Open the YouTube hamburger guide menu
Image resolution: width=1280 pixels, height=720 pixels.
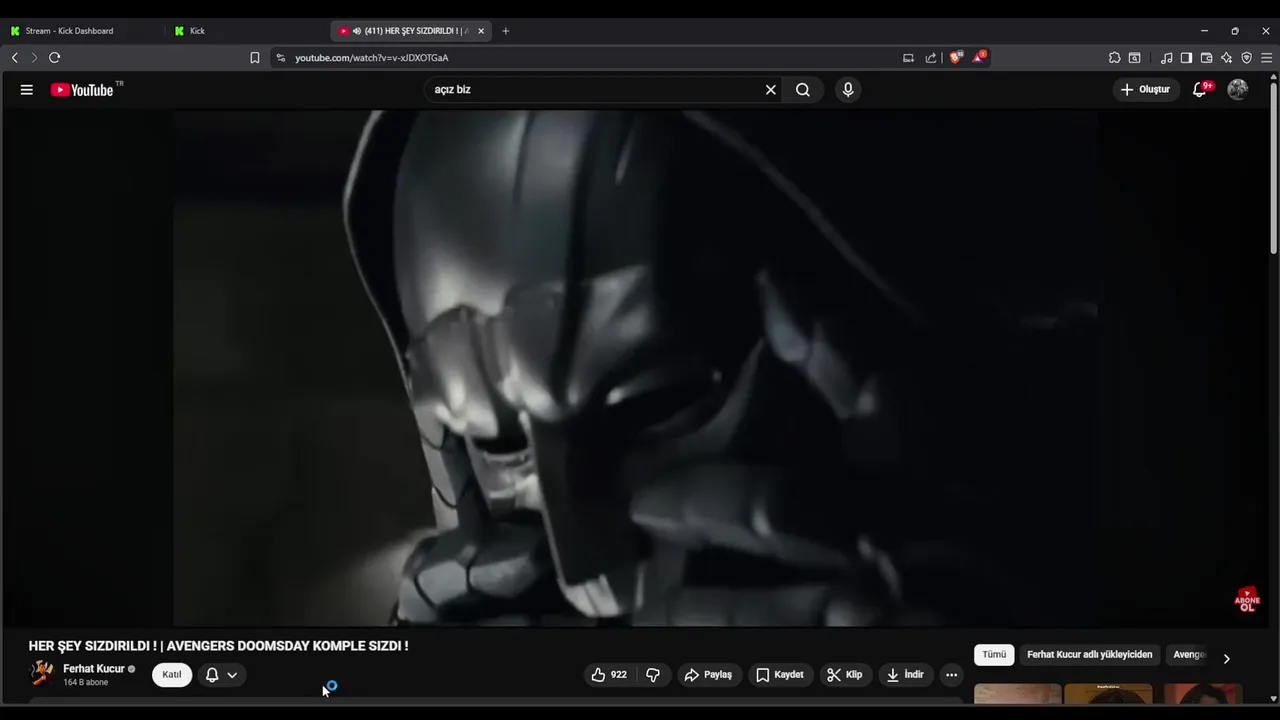click(27, 90)
